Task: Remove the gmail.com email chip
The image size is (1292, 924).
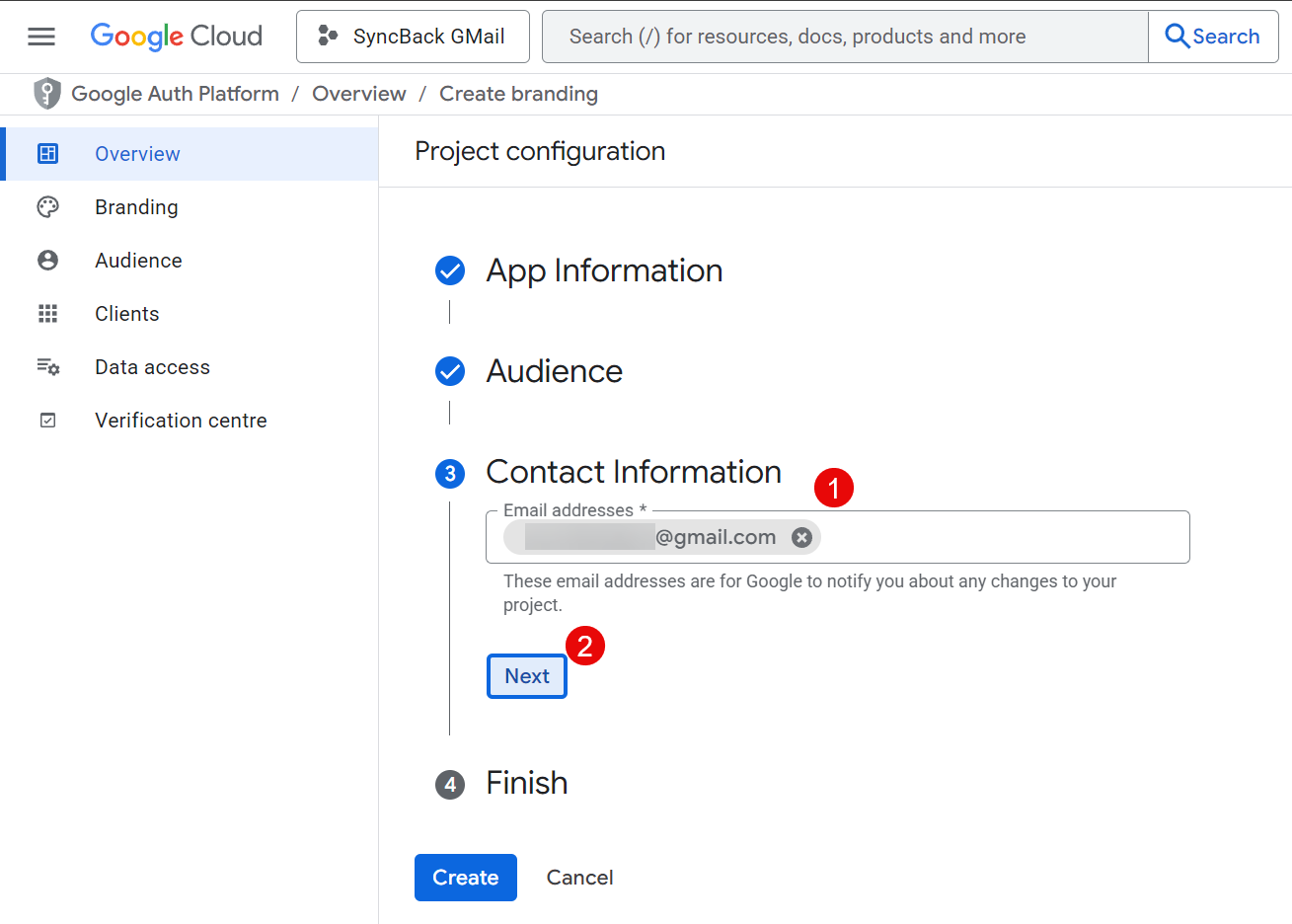Action: (802, 537)
